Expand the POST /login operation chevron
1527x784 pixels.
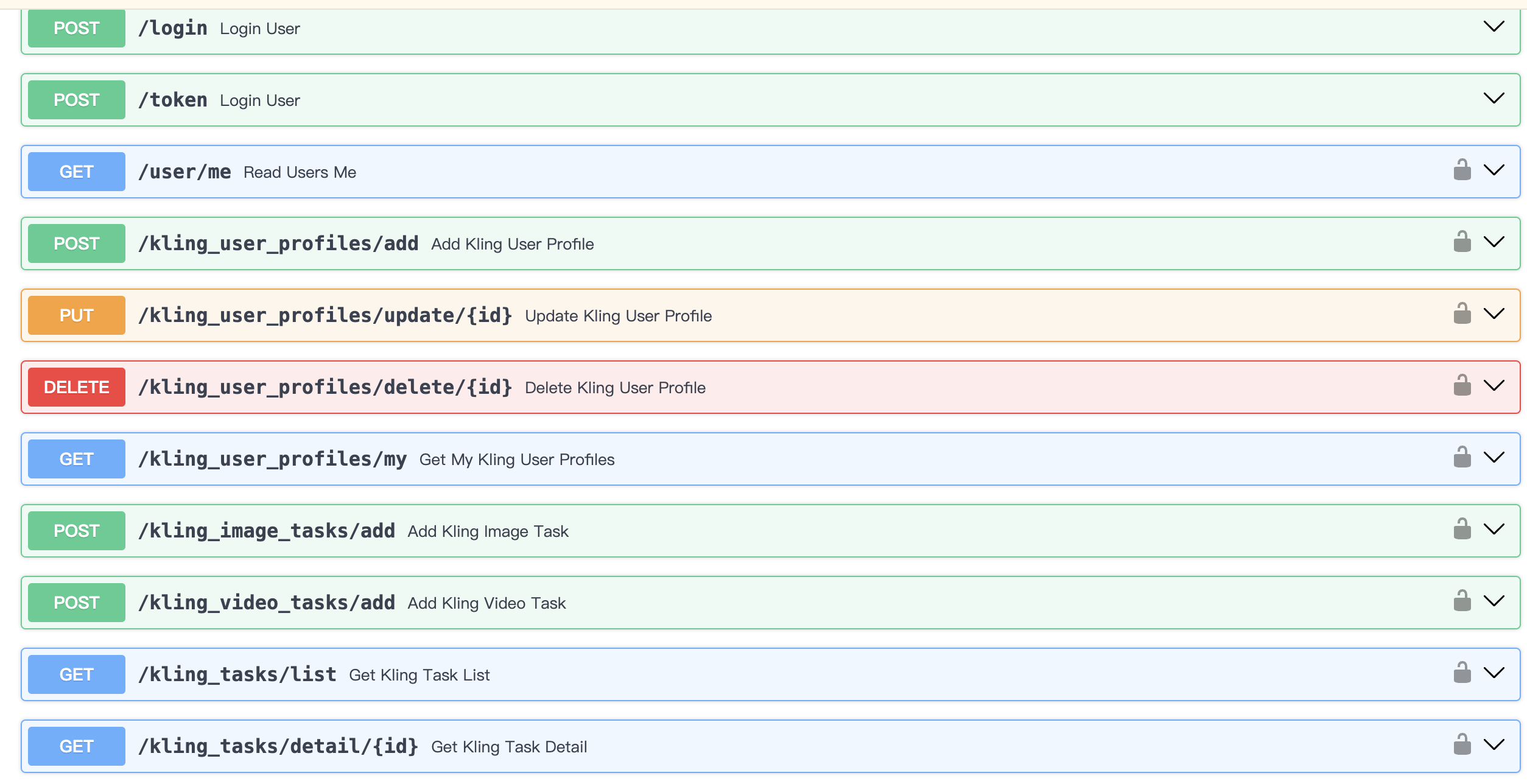pyautogui.click(x=1494, y=26)
